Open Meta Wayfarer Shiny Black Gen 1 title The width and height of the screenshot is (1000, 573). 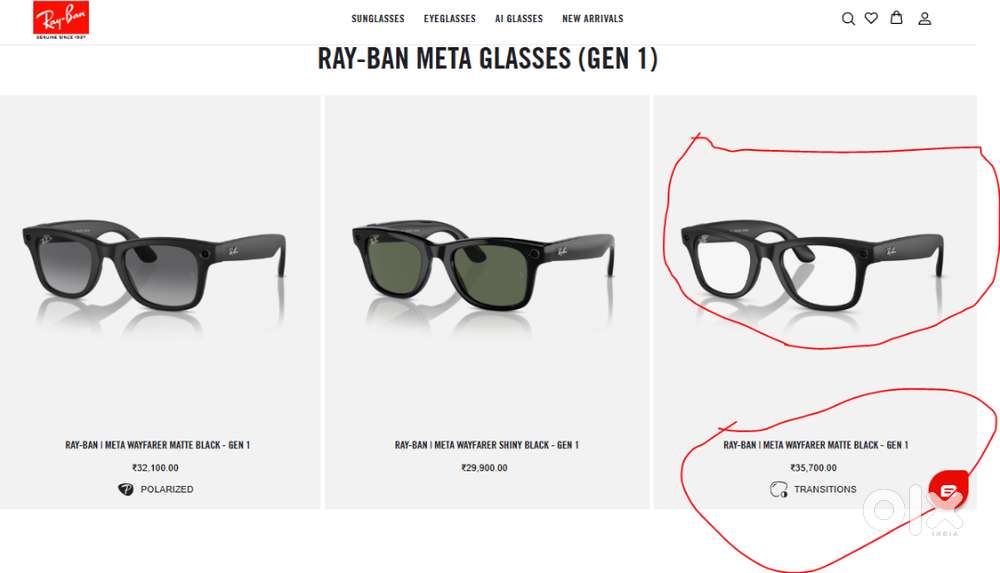pos(487,445)
